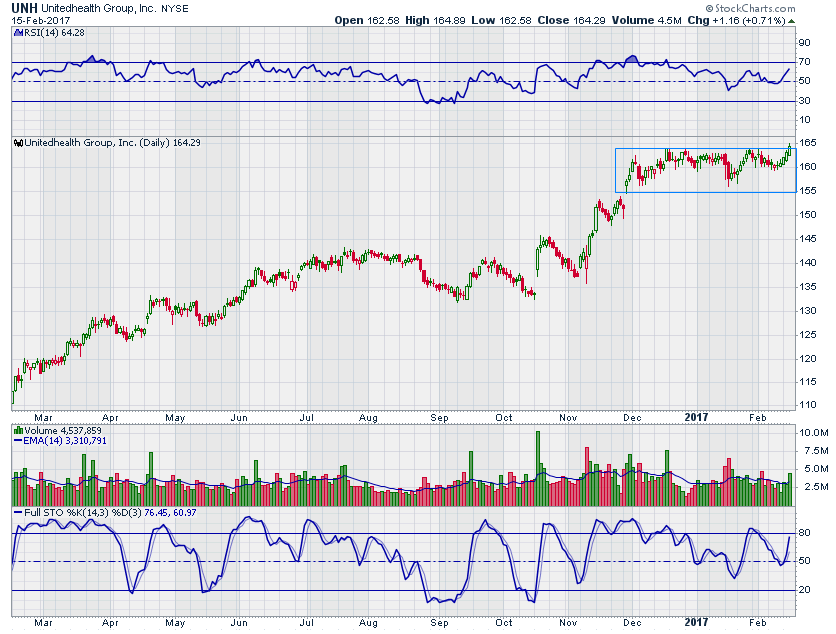Screen dimensions: 836x634
Task: Click the 130 price axis label
Action: [x=808, y=311]
